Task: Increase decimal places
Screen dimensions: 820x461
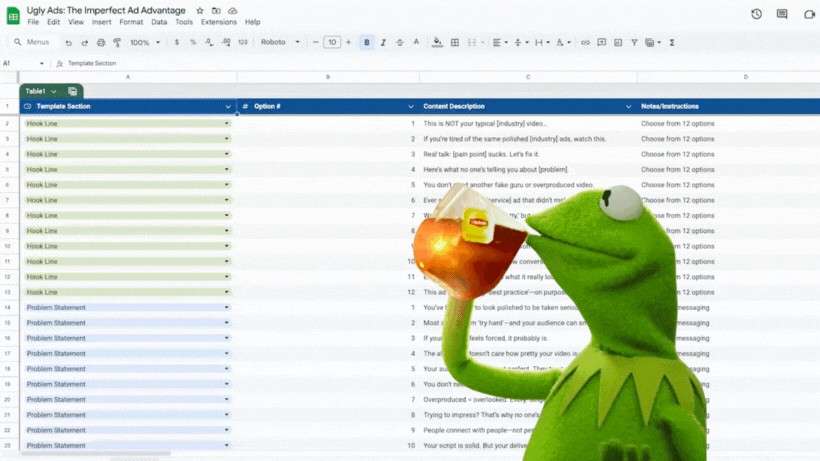Action: pos(226,42)
